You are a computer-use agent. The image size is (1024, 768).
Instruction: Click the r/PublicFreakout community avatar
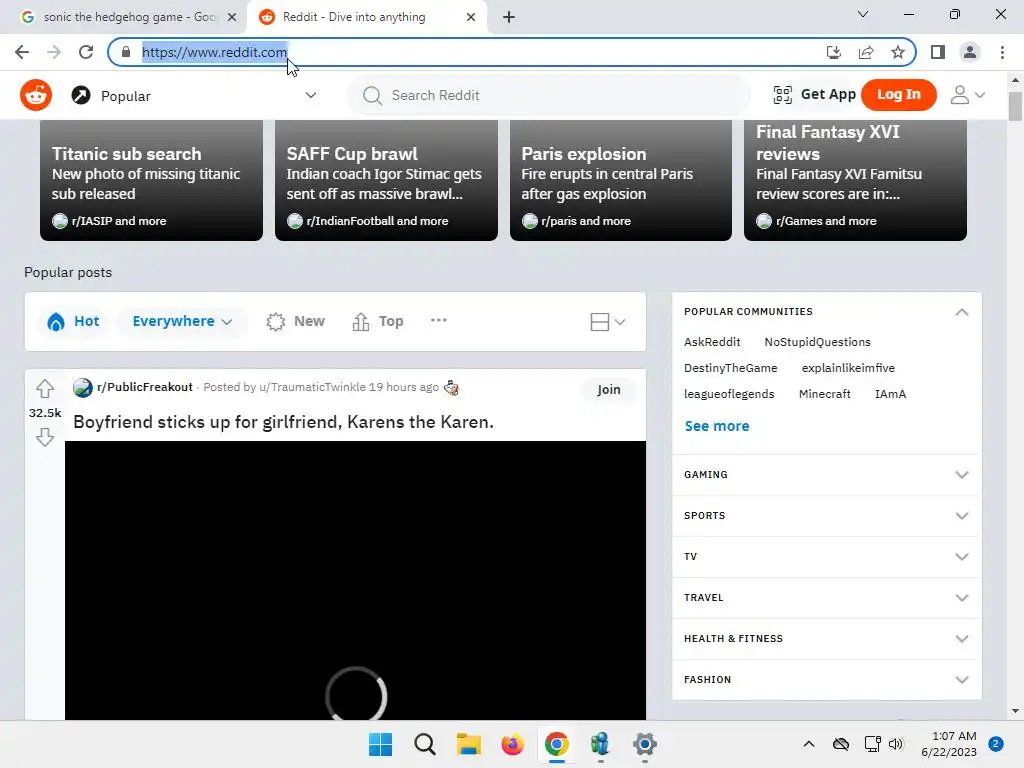tap(82, 387)
